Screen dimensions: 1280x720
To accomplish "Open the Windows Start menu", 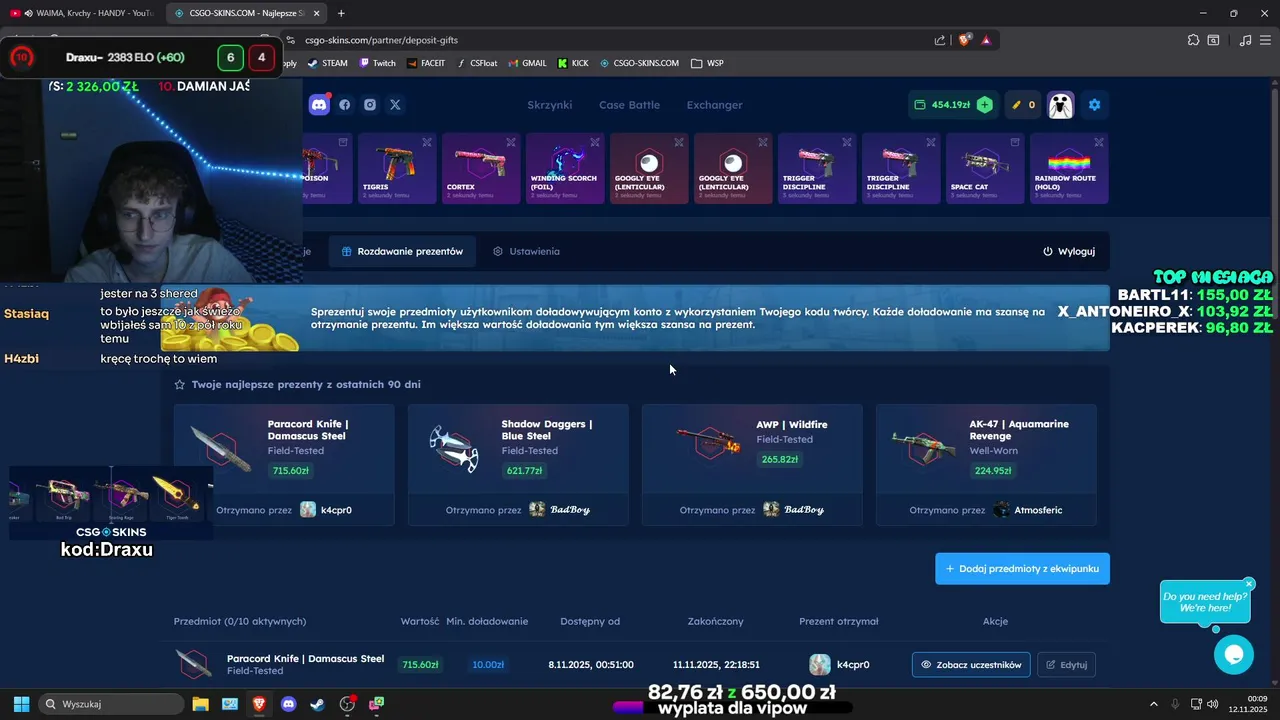I will click(21, 704).
